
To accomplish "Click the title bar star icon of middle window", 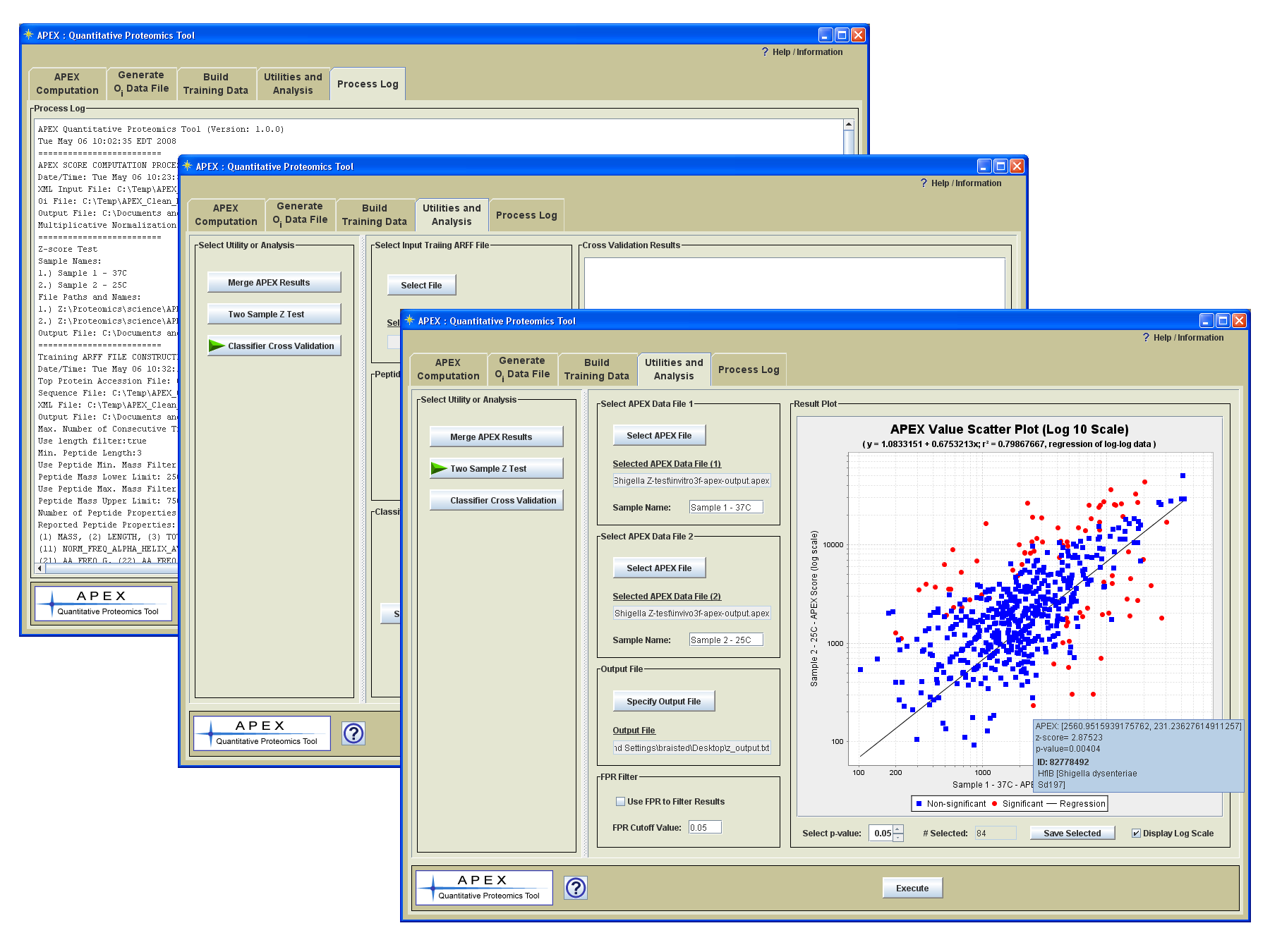I will pos(187,166).
